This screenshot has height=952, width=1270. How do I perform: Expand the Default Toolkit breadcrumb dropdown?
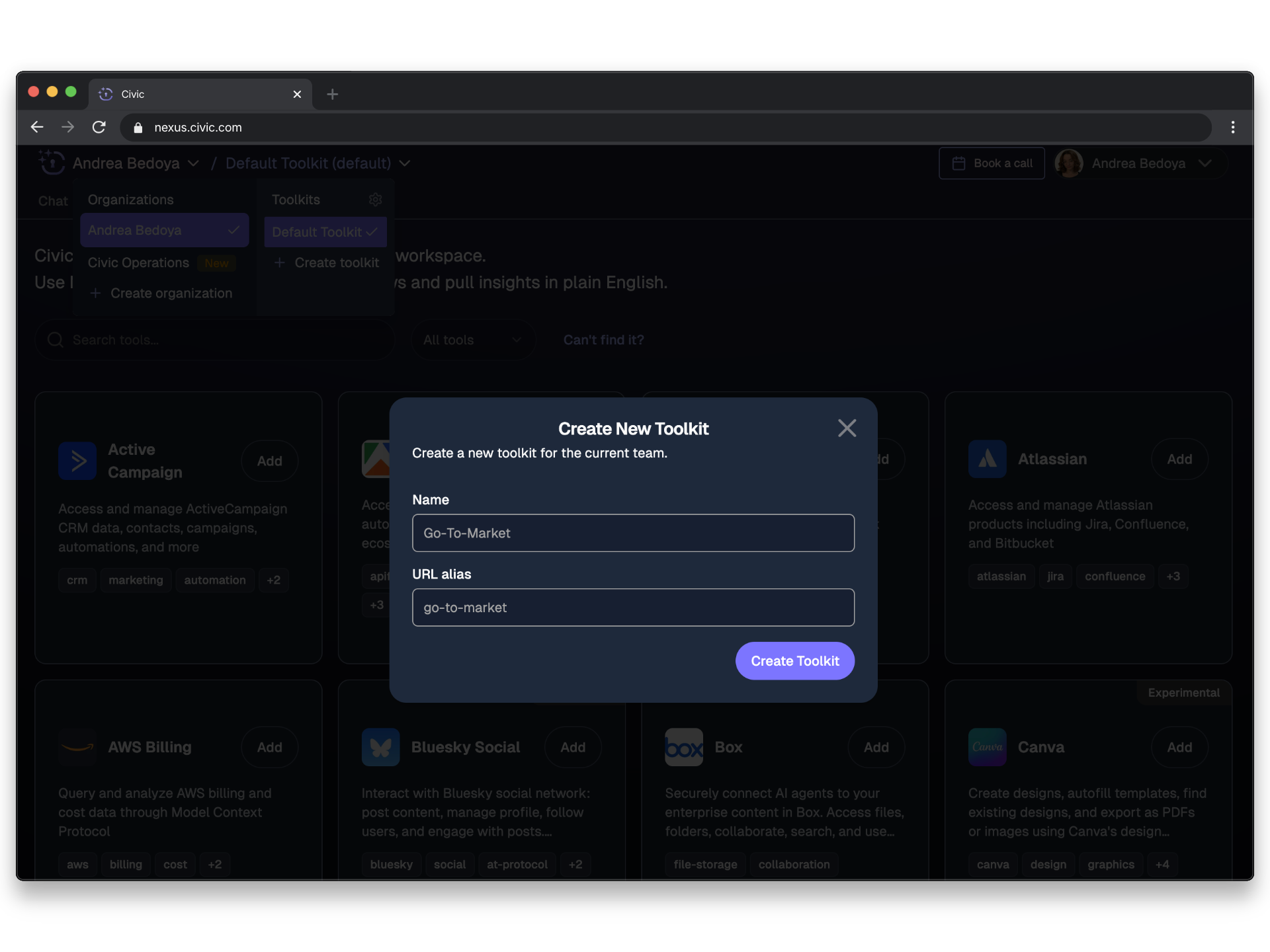pos(405,163)
